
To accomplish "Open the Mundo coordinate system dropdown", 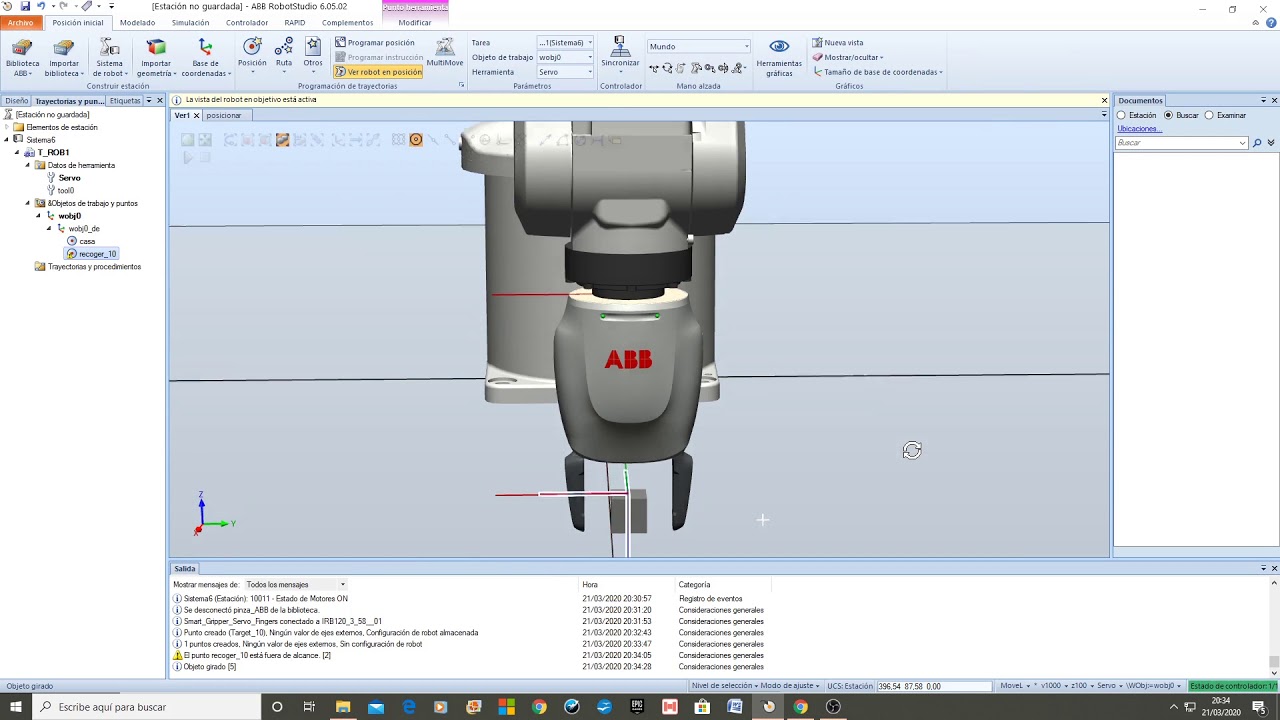I will click(x=699, y=46).
